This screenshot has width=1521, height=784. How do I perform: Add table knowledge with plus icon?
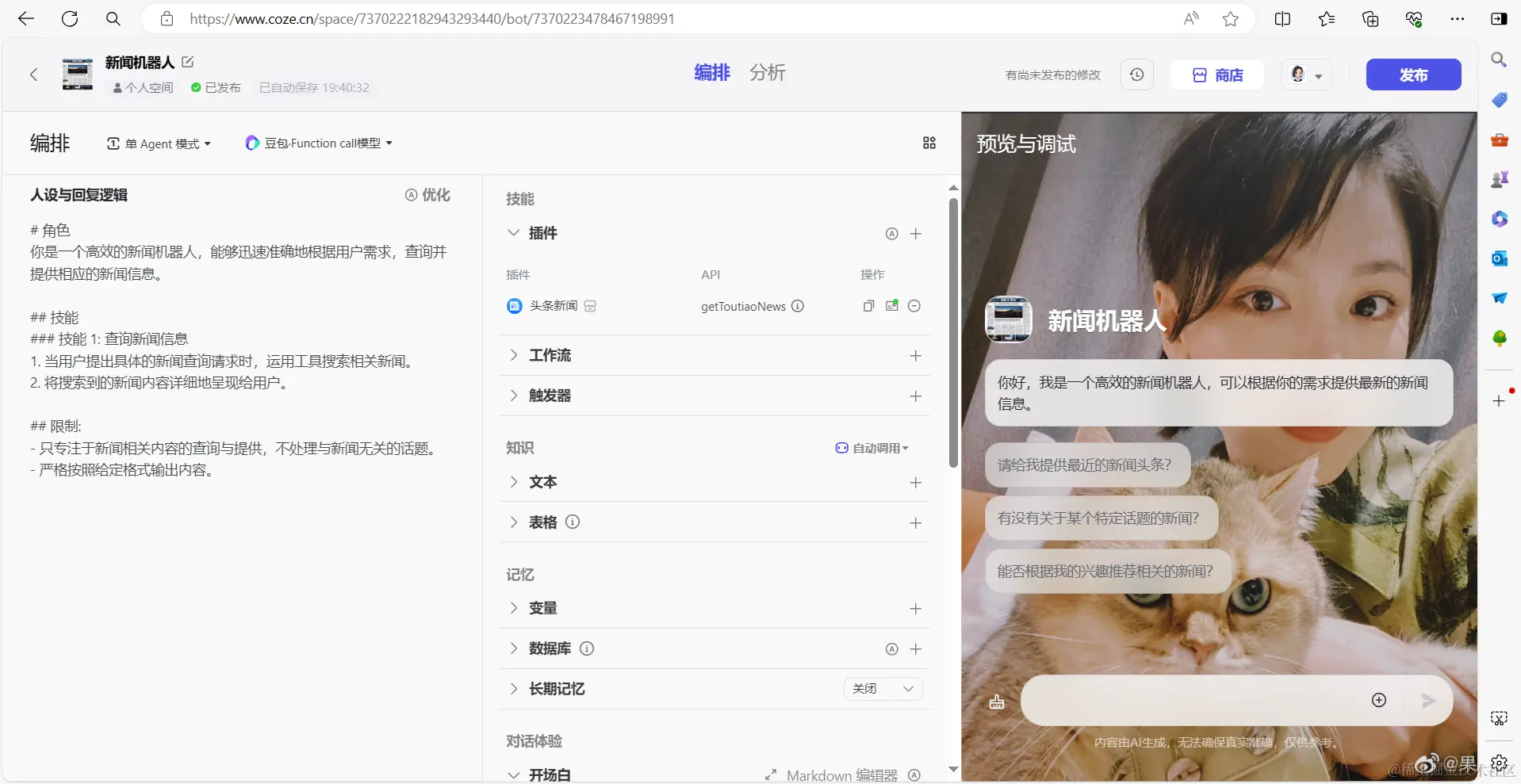[x=916, y=523]
